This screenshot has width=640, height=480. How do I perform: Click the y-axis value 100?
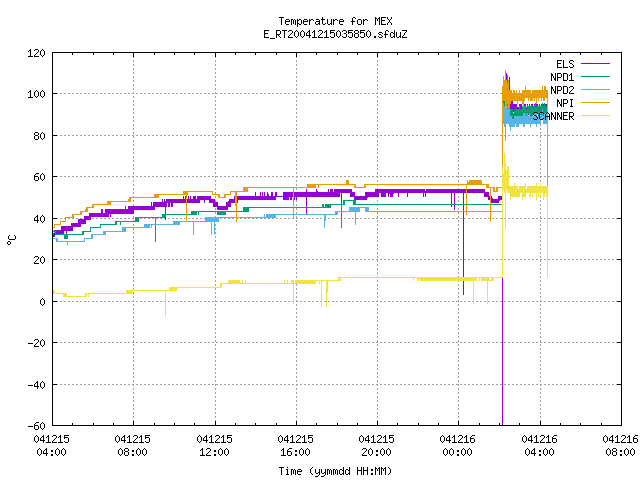tap(36, 94)
